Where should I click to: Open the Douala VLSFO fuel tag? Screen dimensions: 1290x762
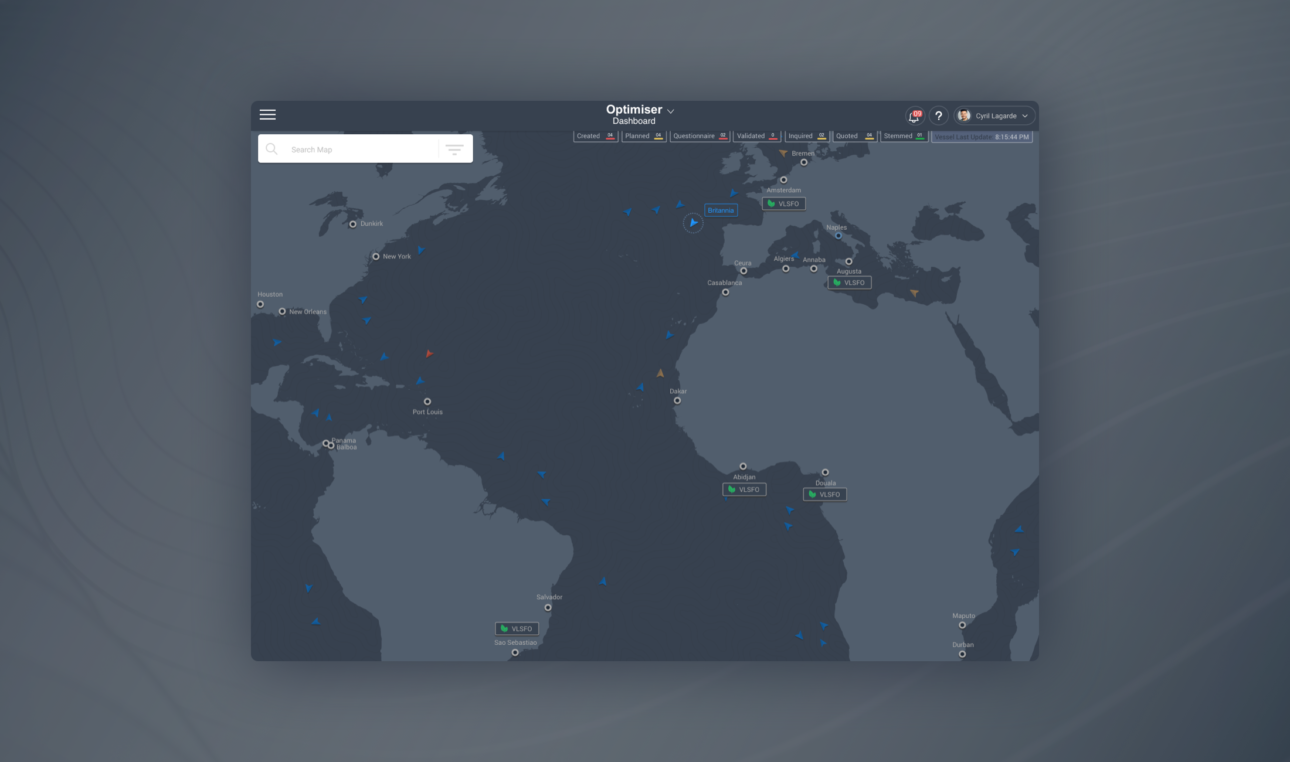(825, 494)
